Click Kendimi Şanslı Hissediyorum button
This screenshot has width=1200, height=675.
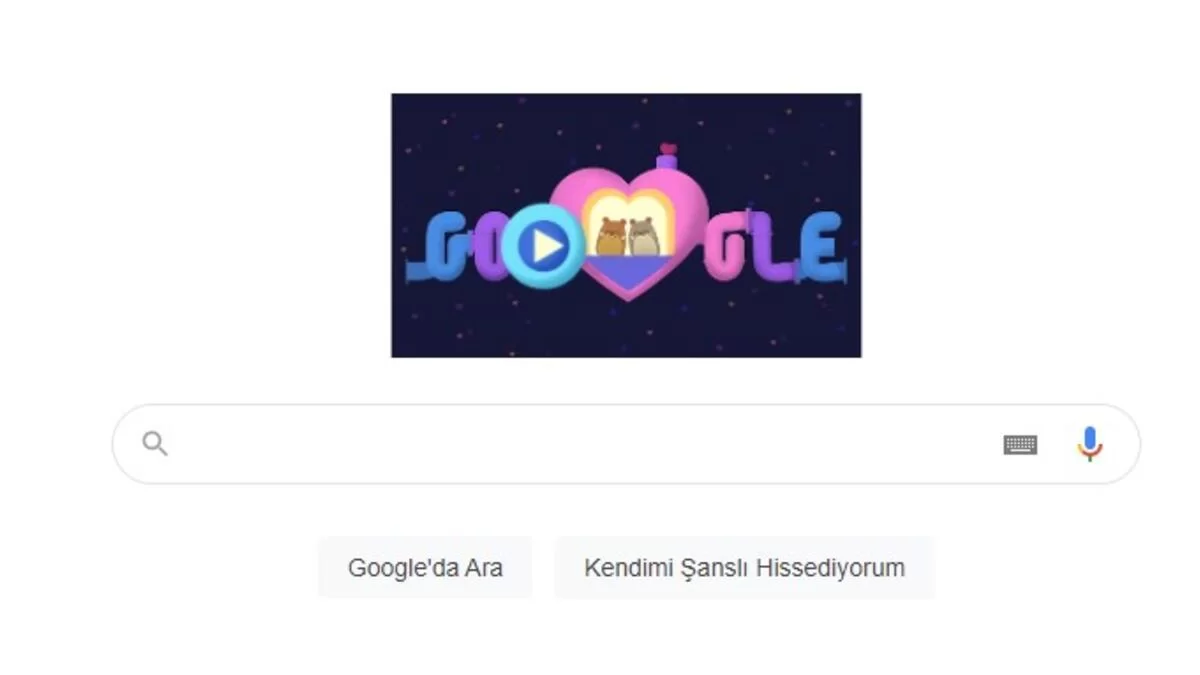point(744,567)
